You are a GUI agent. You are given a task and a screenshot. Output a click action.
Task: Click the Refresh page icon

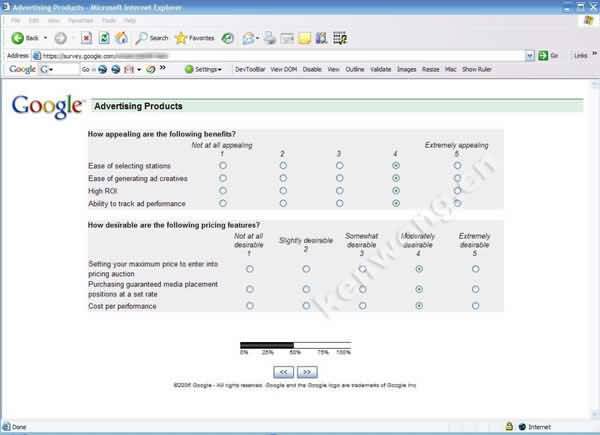point(105,38)
